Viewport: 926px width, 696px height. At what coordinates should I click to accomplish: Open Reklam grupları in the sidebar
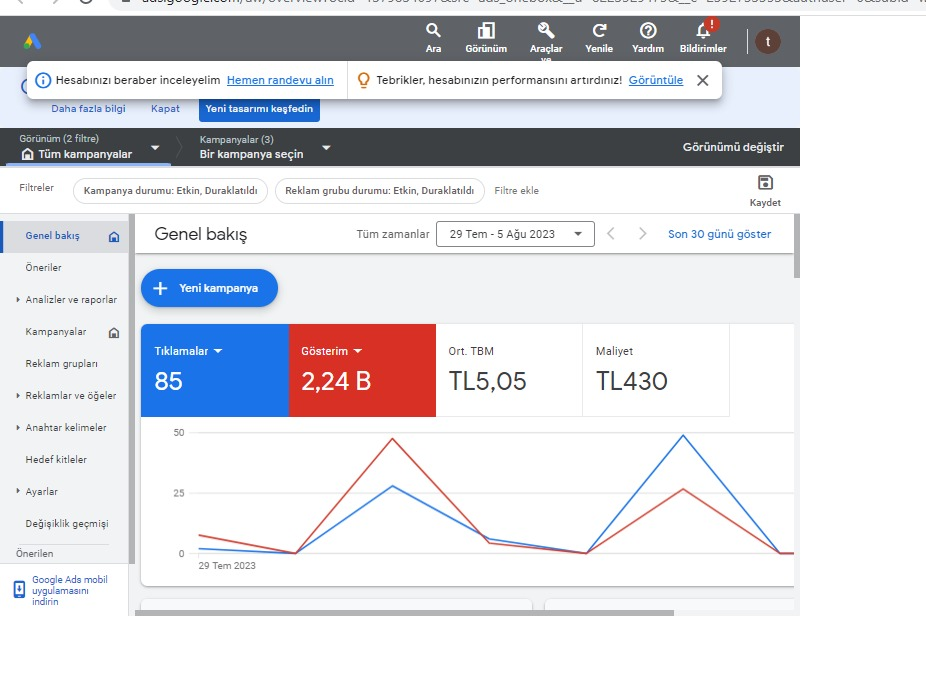[61, 364]
